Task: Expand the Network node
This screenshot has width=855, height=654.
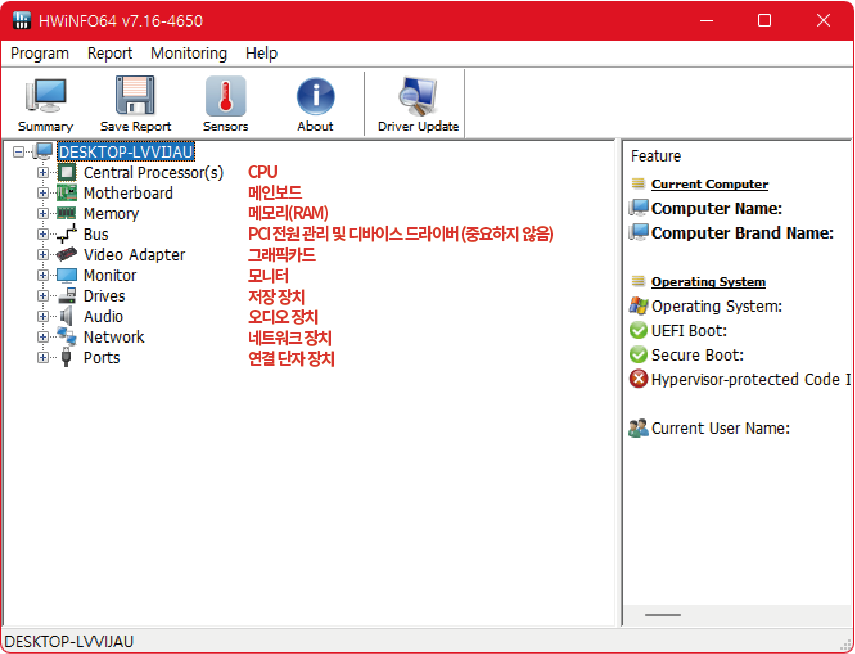Action: (x=43, y=337)
